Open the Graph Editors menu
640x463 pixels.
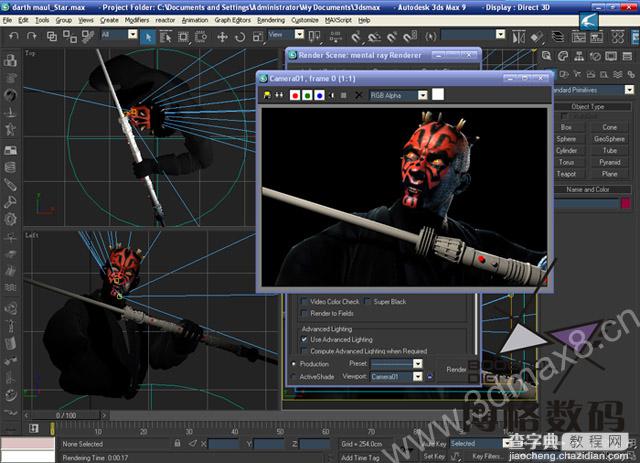coord(233,20)
